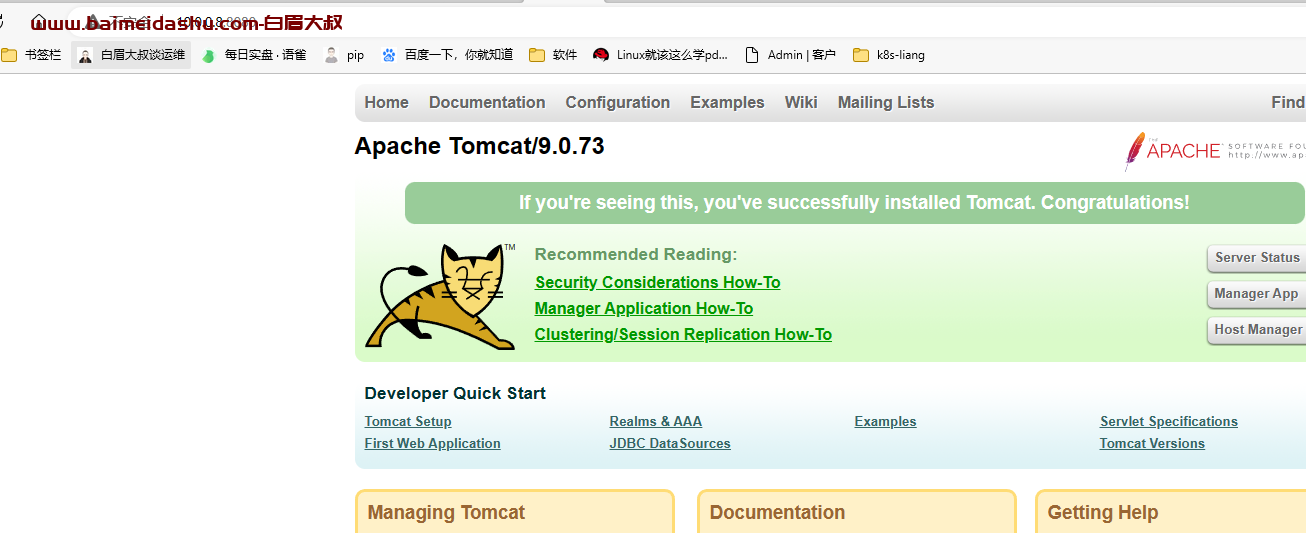Open the JDBC DataSources link
The width and height of the screenshot is (1306, 533).
670,444
